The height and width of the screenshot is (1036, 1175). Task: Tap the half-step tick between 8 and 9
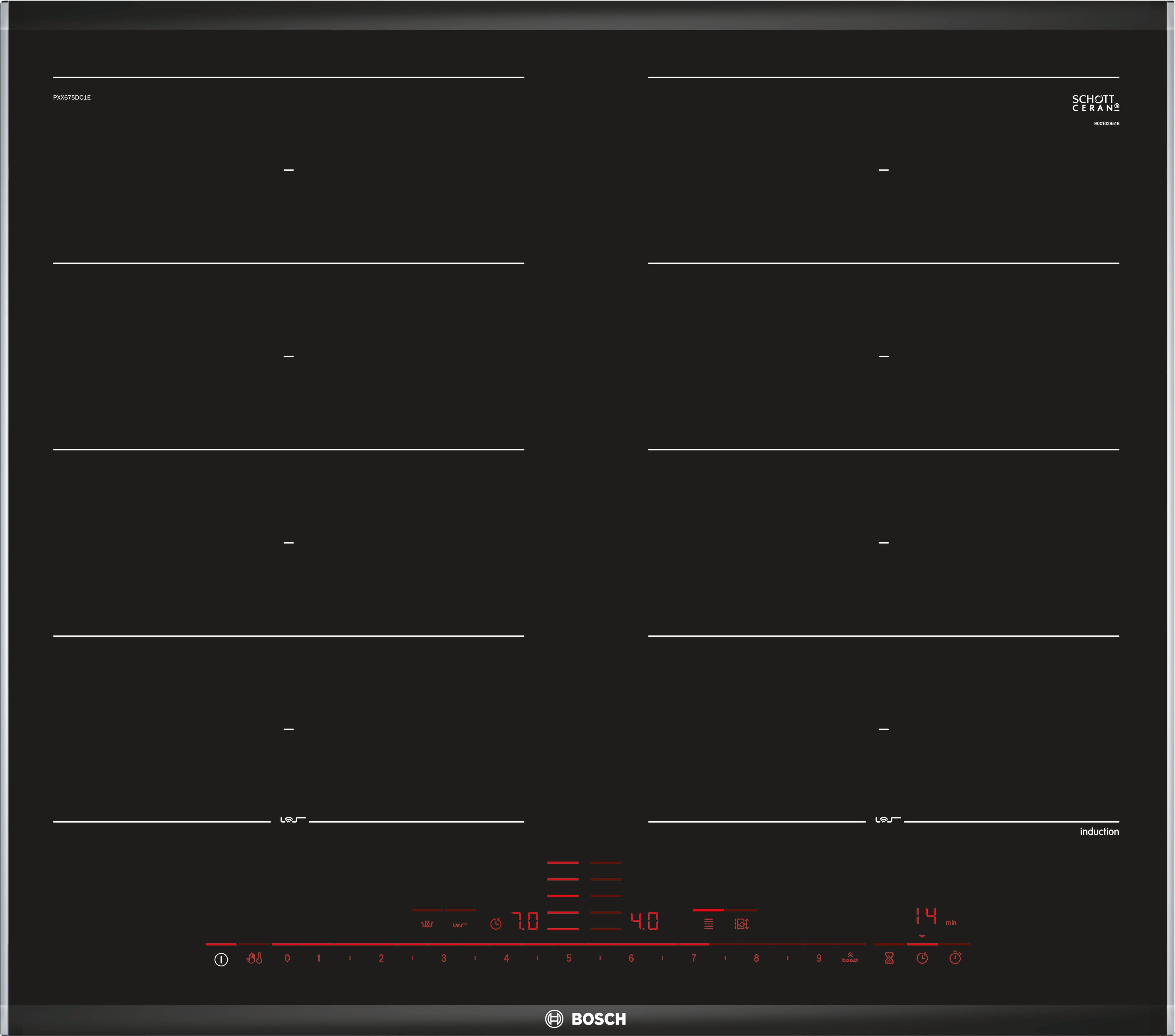coord(788,958)
